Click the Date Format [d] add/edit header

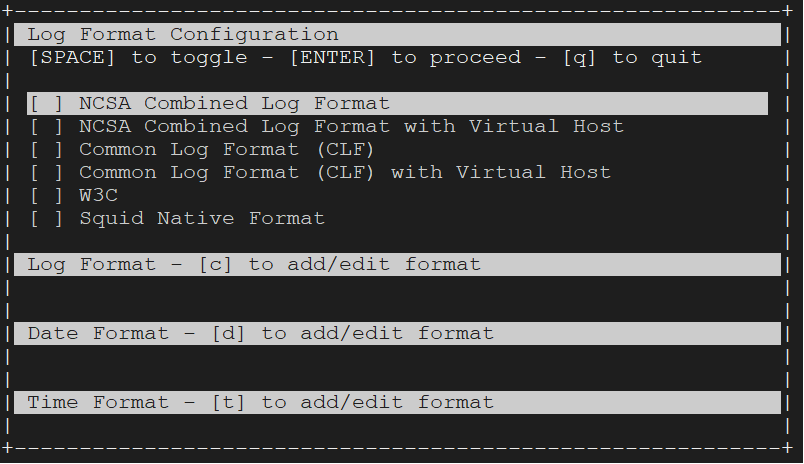click(397, 334)
